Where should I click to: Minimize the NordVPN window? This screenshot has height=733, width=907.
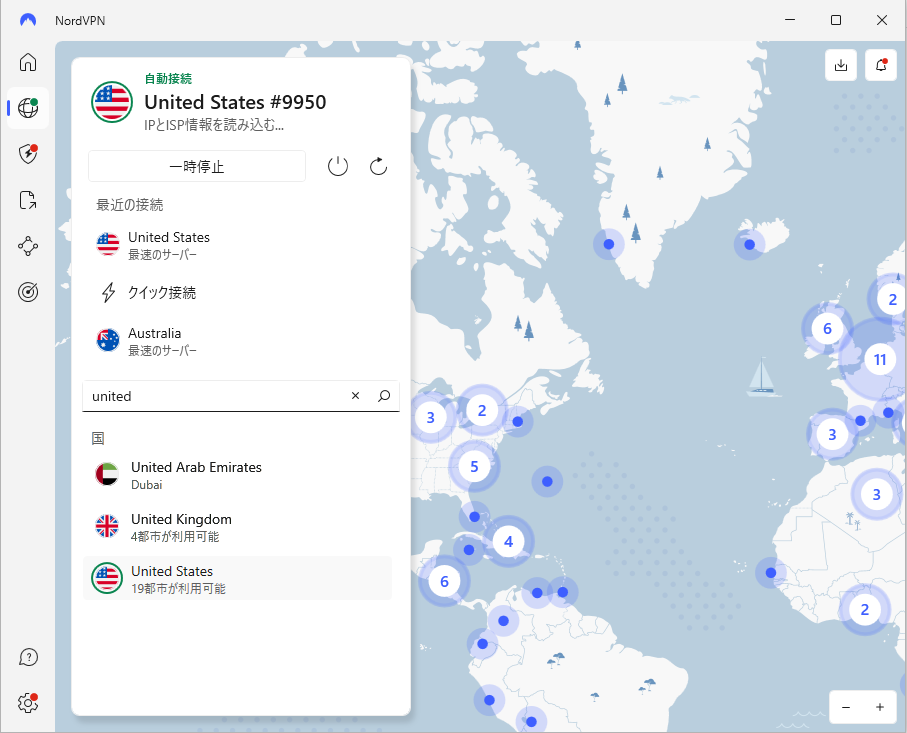[x=790, y=20]
